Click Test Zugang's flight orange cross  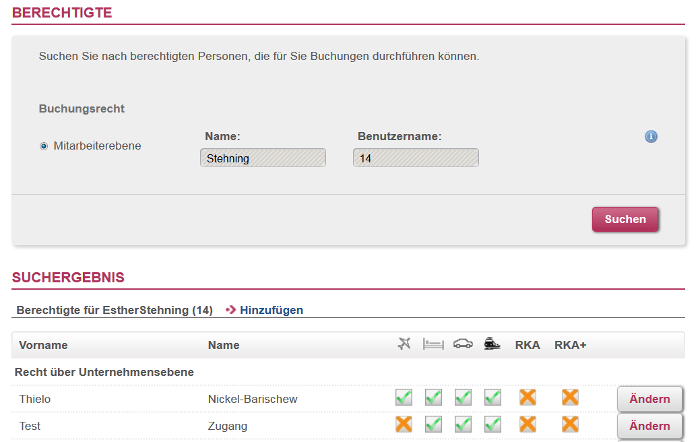pyautogui.click(x=404, y=424)
